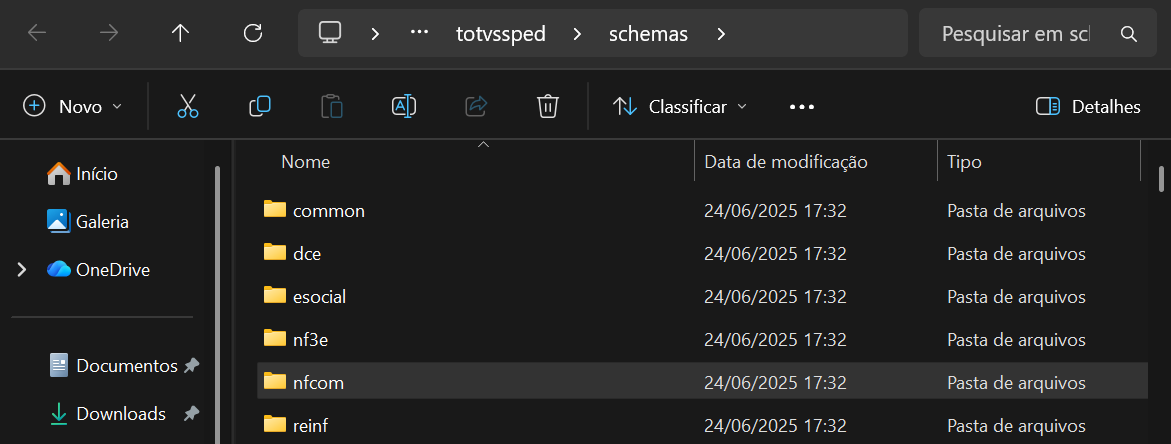Screen dimensions: 1171x444
Task: Click the Rename icon in toolbar
Action: 404,106
